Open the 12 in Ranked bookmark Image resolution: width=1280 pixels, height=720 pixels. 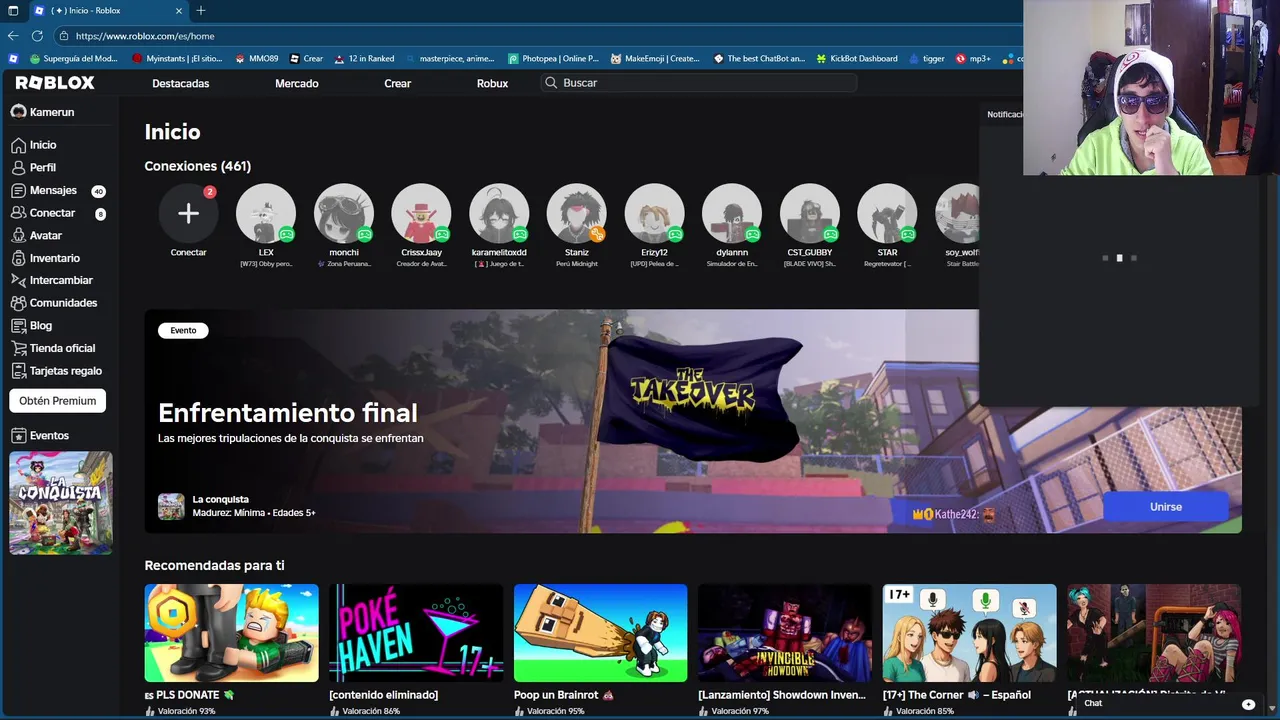coord(364,59)
